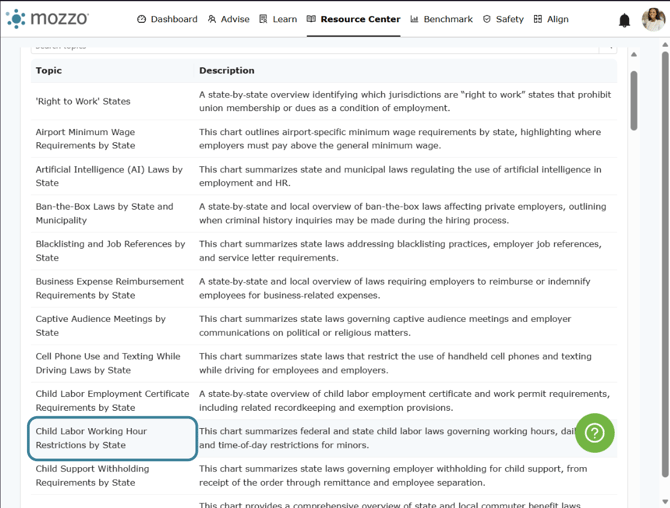Switch to Learn tab
The image size is (670, 508).
[278, 19]
